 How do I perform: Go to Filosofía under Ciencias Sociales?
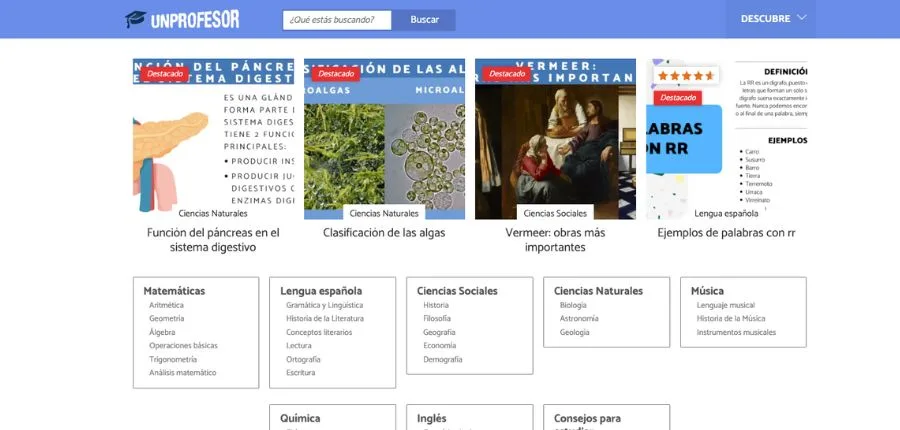coord(437,319)
